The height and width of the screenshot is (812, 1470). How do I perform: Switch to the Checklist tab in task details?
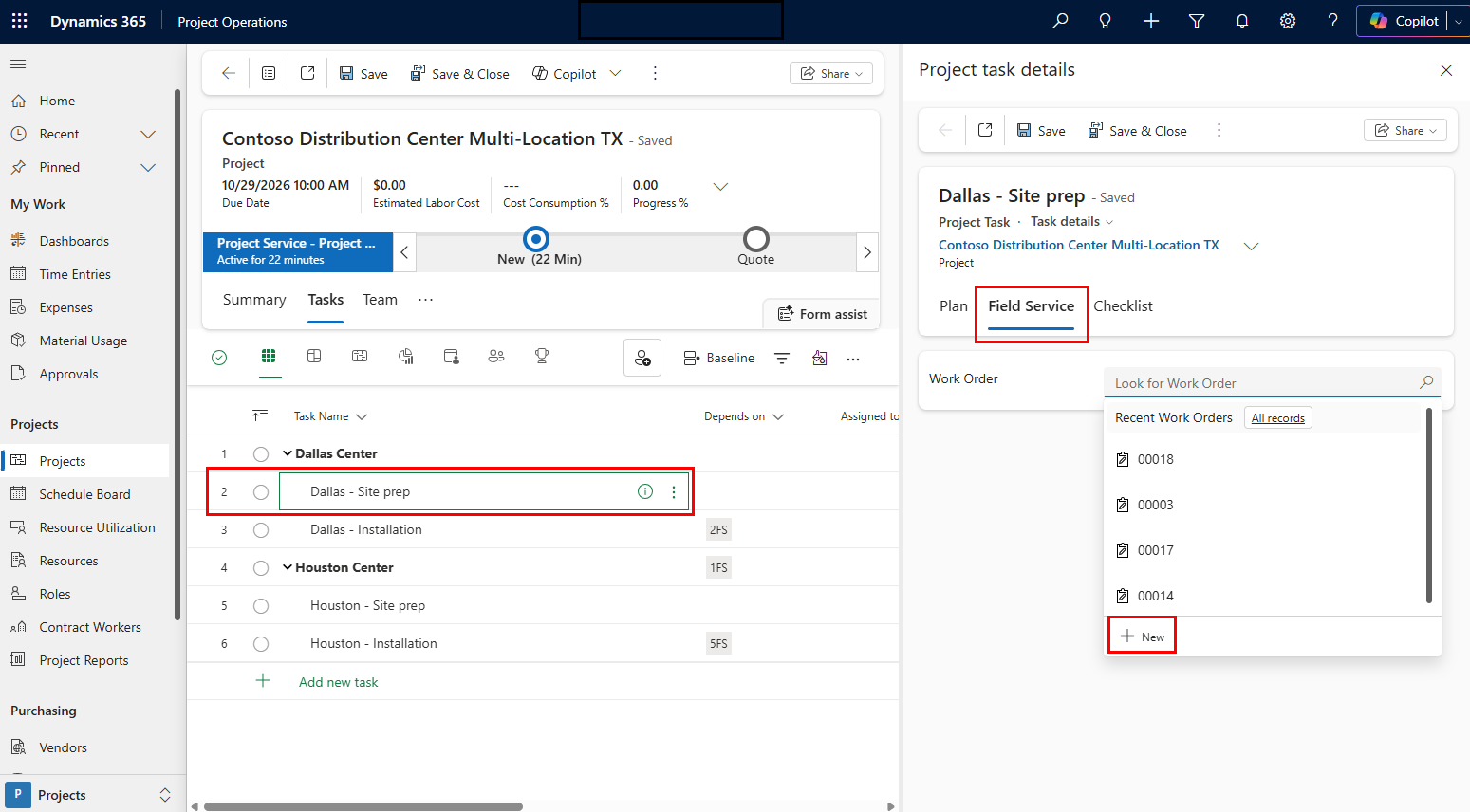coord(1123,305)
